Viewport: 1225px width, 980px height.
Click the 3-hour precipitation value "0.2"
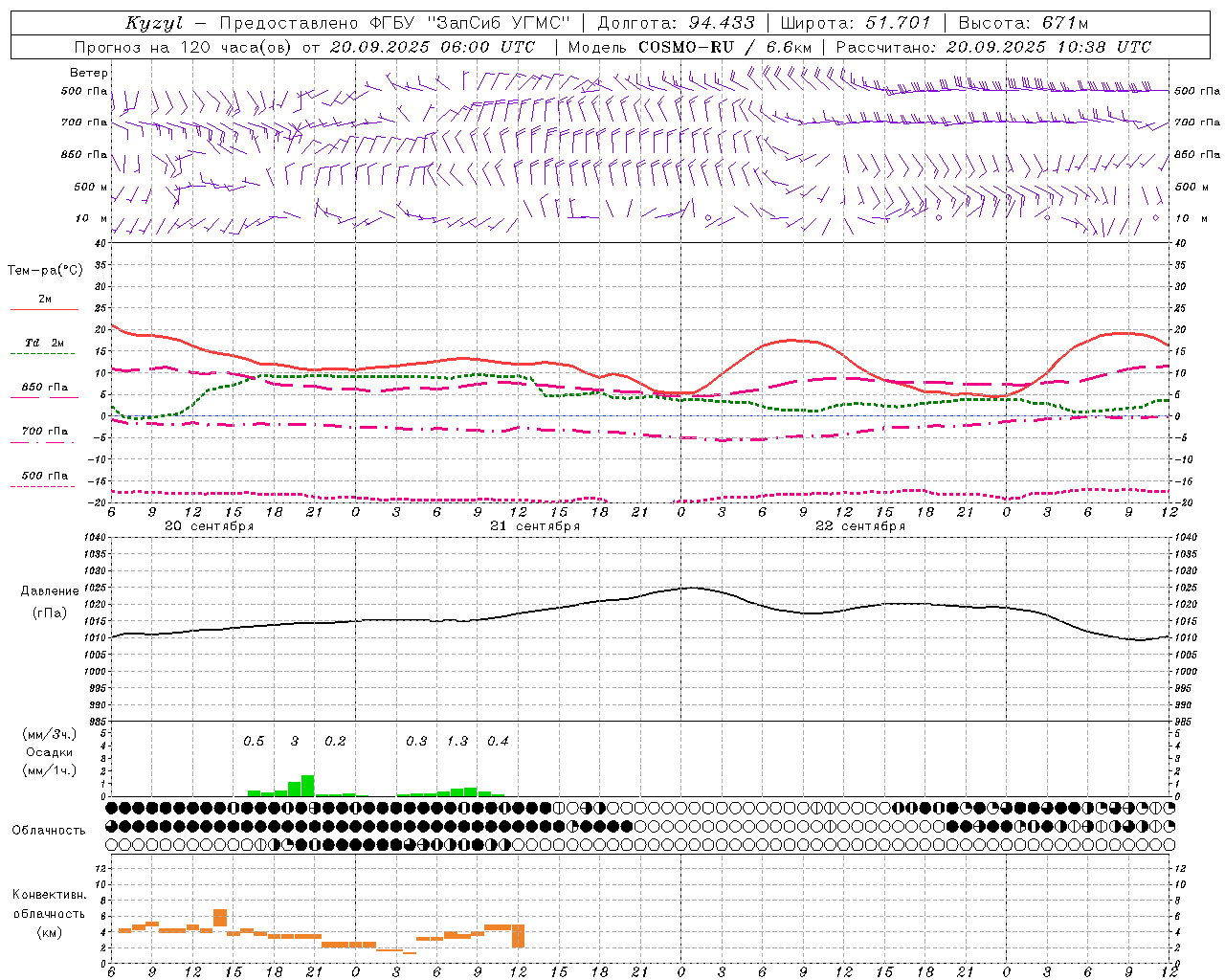(x=335, y=742)
